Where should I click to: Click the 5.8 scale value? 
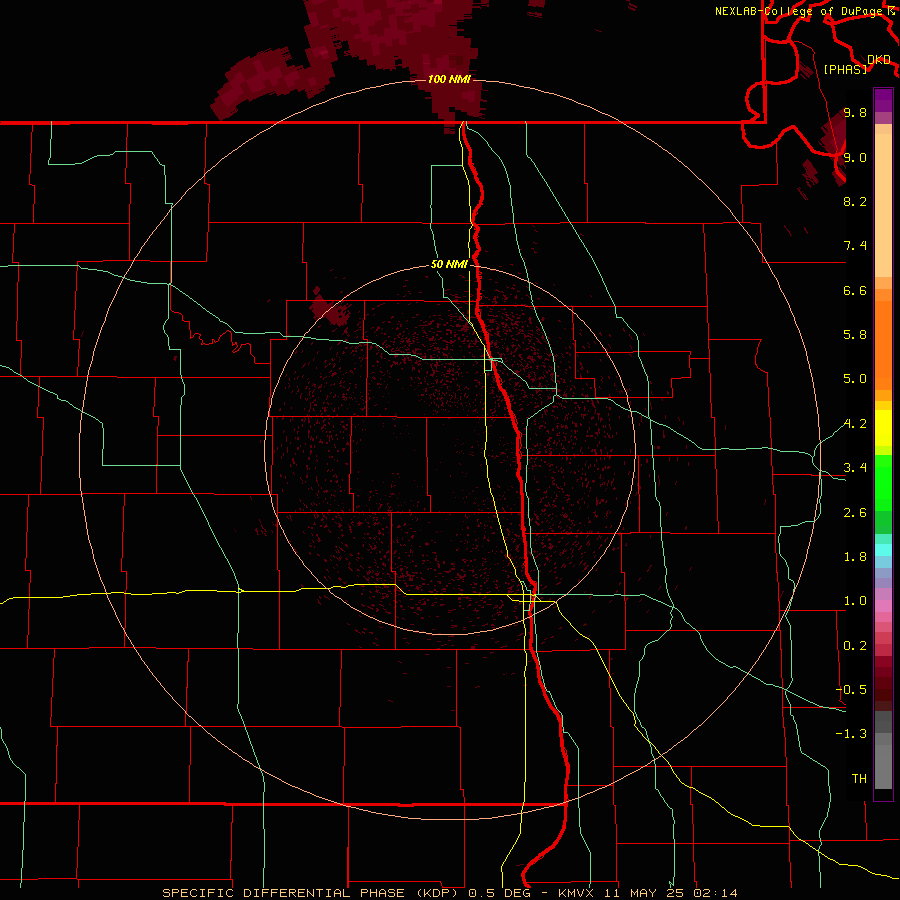855,335
